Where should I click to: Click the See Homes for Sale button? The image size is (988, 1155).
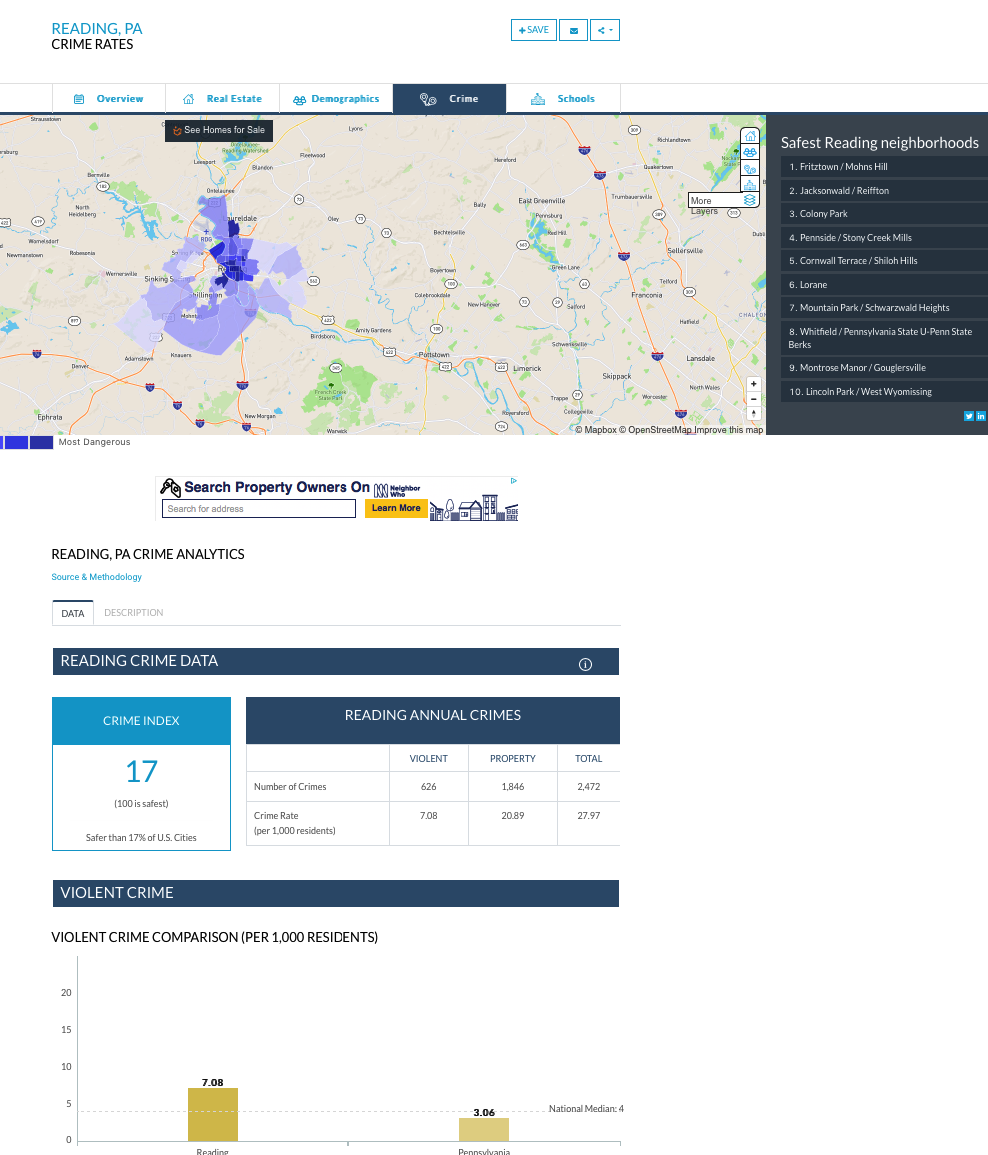tap(218, 130)
